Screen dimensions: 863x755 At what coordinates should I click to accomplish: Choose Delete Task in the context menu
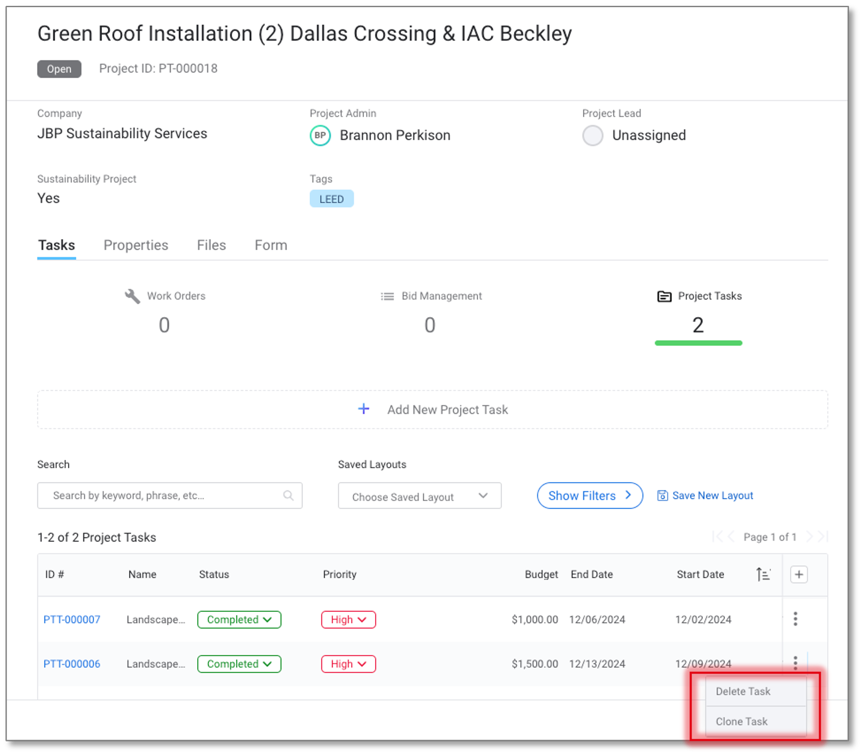pos(743,691)
